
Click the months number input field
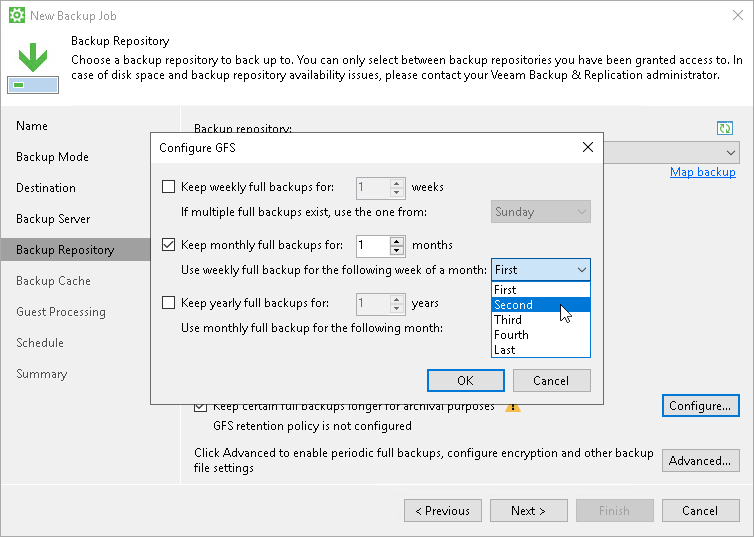pos(373,245)
